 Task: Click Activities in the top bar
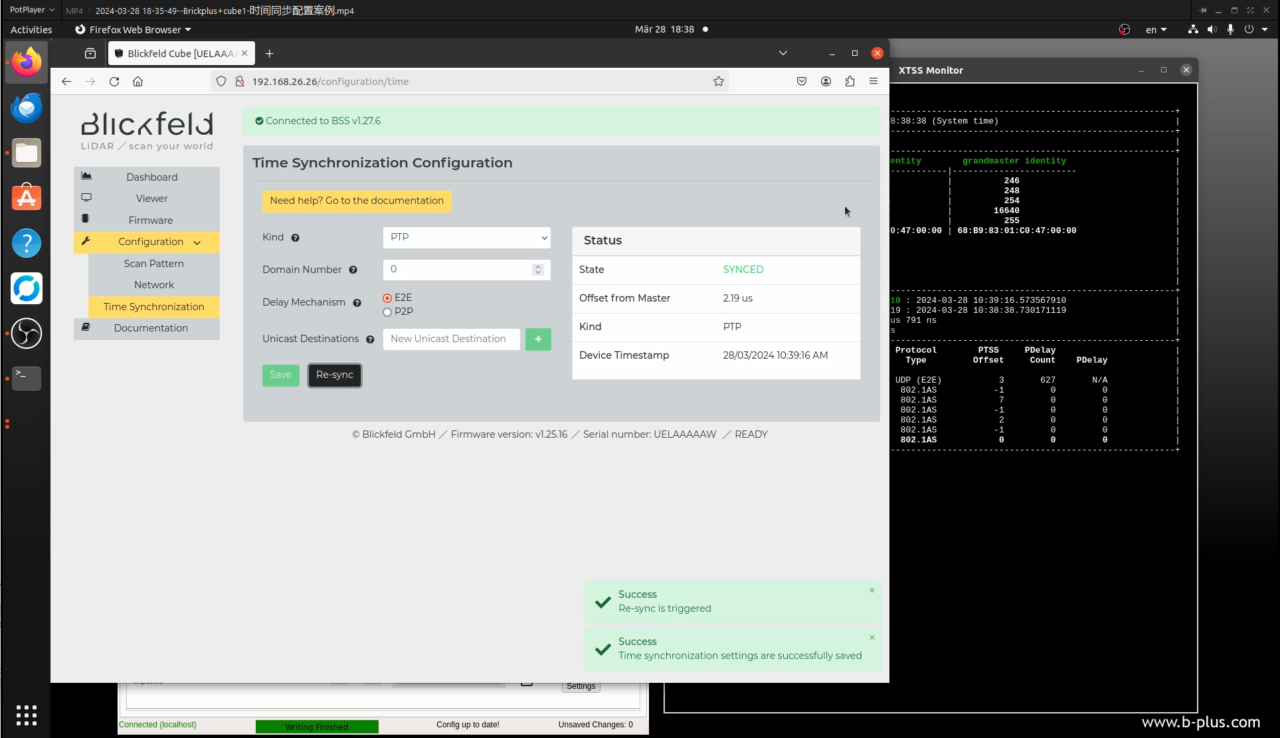point(31,30)
